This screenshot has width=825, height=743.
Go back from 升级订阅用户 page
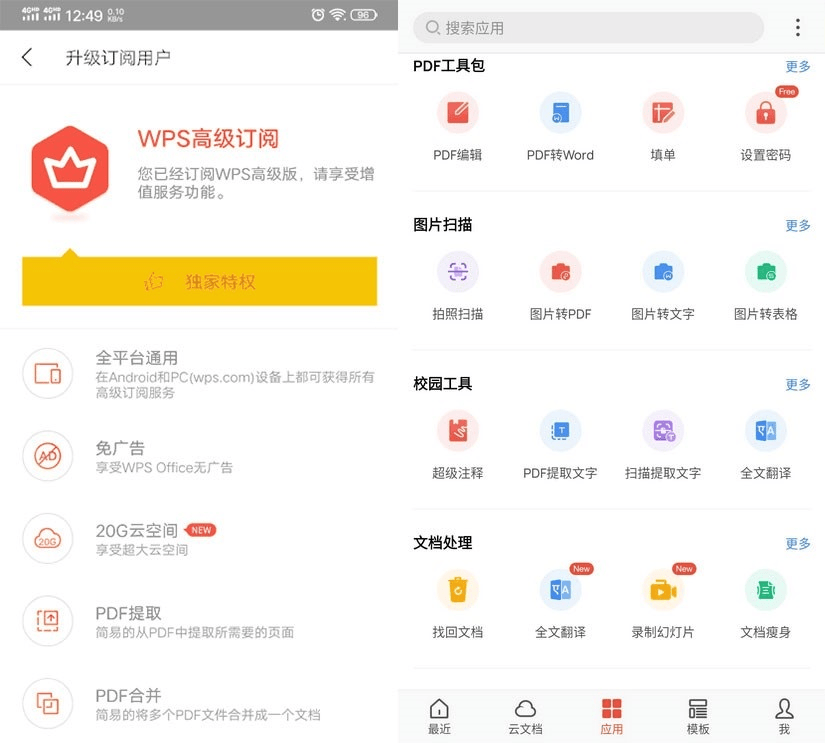[25, 58]
